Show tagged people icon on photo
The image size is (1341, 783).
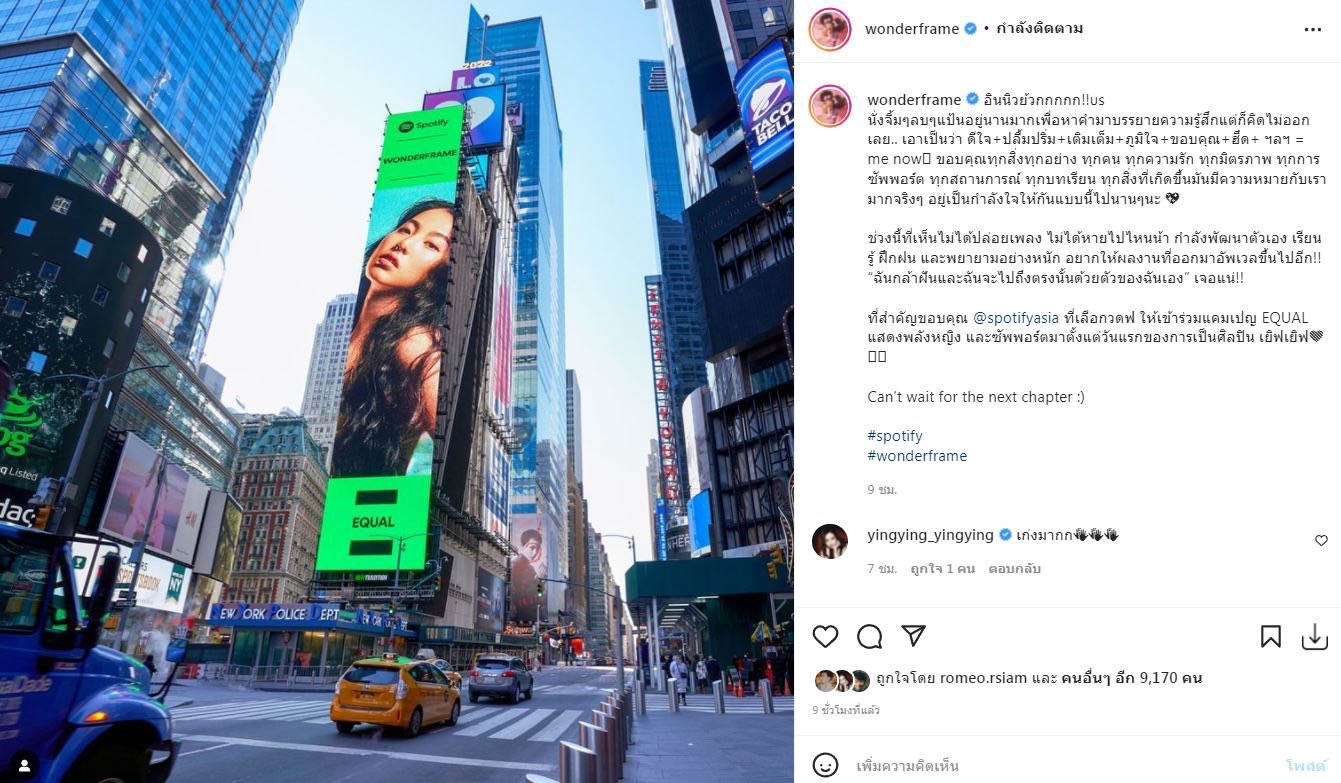pyautogui.click(x=24, y=765)
